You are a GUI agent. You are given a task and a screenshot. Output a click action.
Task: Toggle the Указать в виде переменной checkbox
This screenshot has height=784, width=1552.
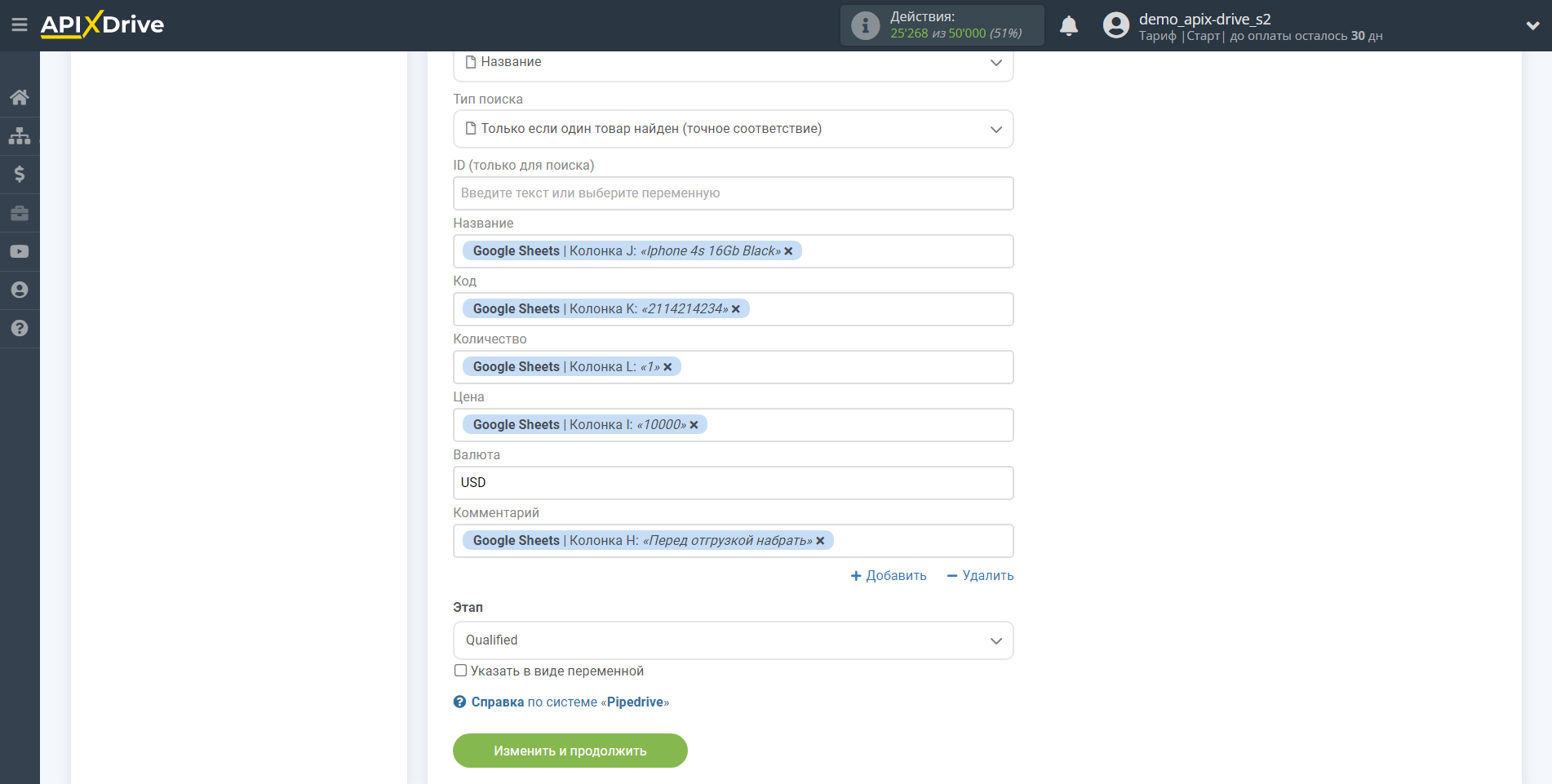tap(461, 671)
